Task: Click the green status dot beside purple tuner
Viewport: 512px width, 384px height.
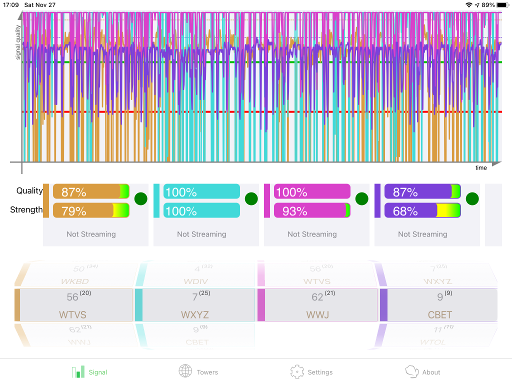Action: 472,199
